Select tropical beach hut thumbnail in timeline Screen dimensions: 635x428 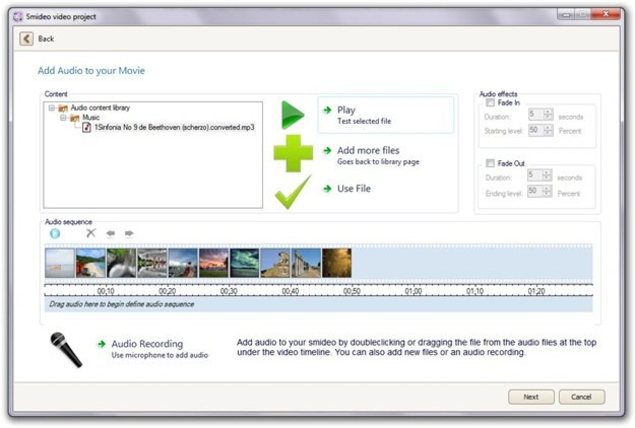pos(91,263)
